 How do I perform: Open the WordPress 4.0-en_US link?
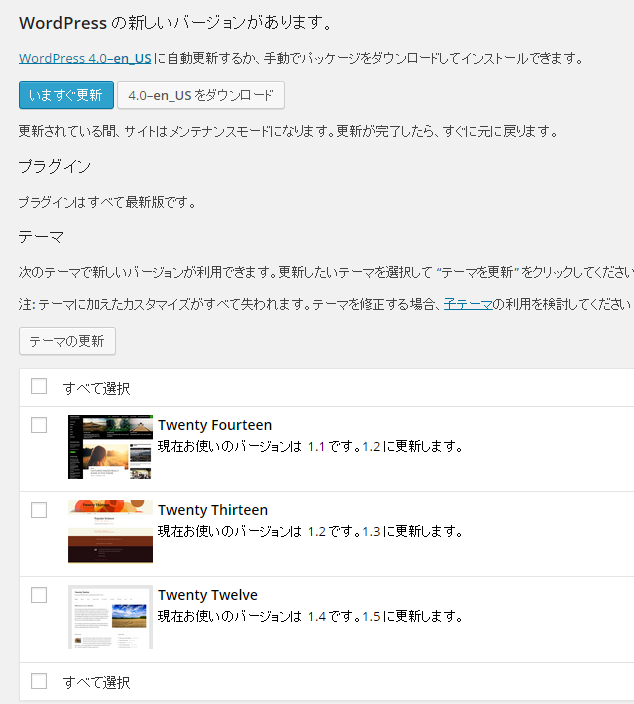[x=85, y=58]
